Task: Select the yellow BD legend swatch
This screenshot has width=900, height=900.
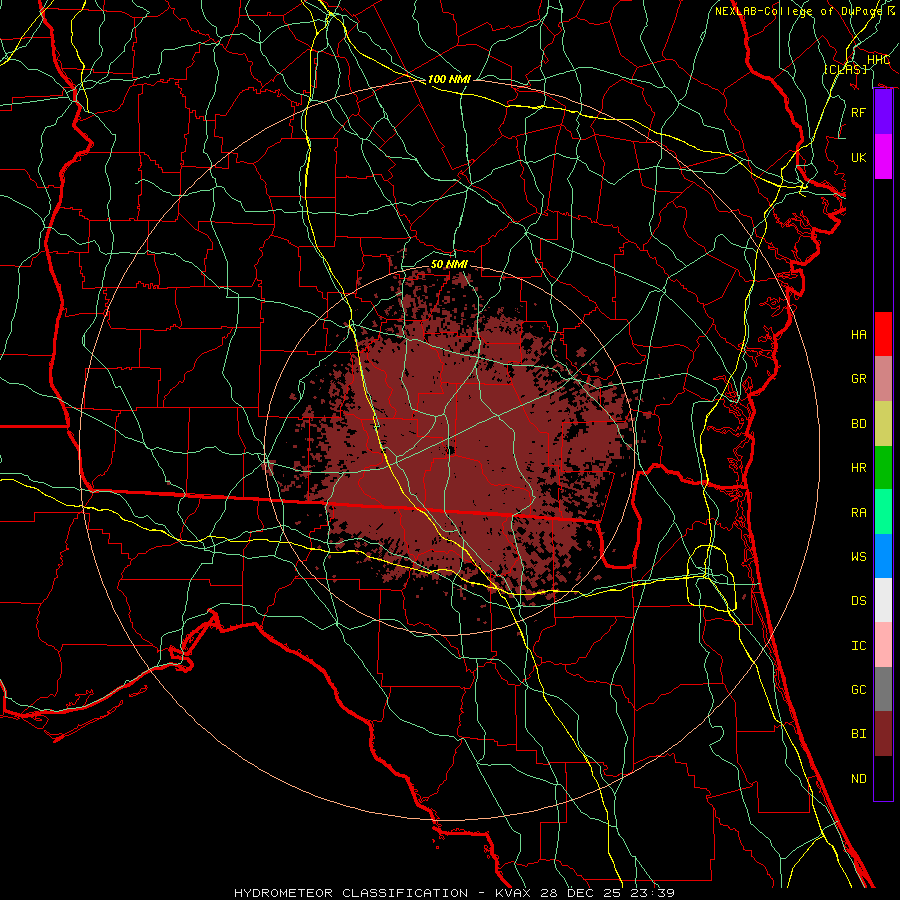Action: click(883, 423)
